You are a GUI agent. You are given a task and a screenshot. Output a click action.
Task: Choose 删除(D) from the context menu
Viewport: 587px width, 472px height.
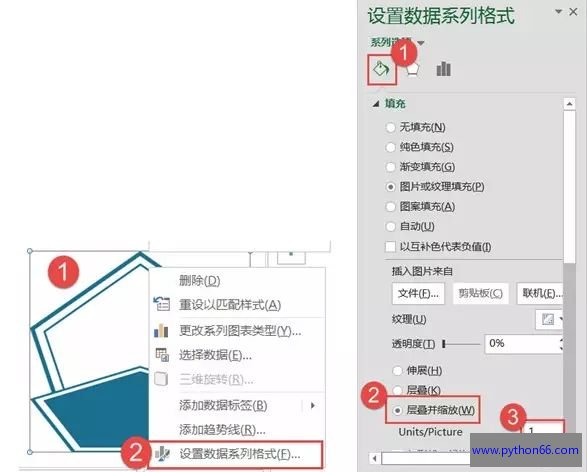(199, 280)
